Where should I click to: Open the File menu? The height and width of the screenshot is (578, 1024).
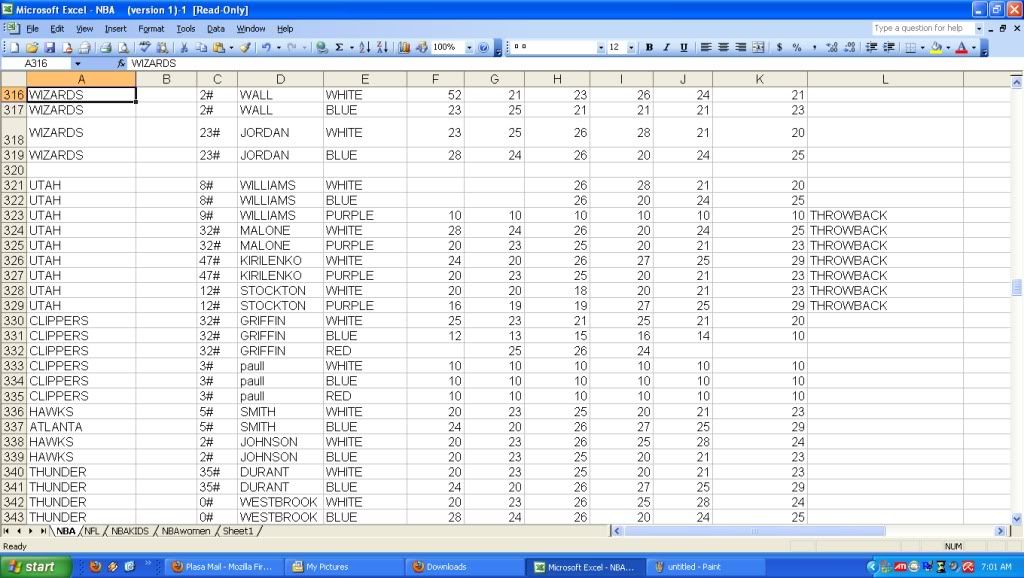click(32, 29)
